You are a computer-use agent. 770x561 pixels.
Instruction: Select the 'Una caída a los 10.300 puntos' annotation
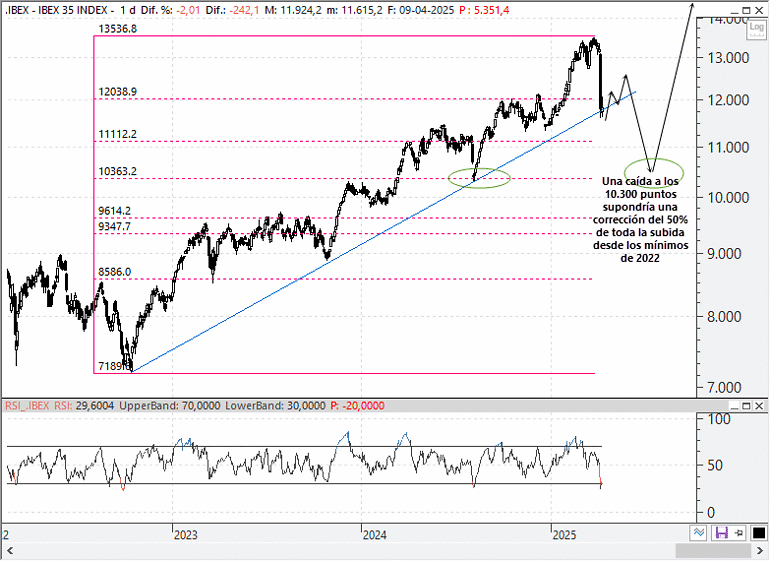pos(640,220)
